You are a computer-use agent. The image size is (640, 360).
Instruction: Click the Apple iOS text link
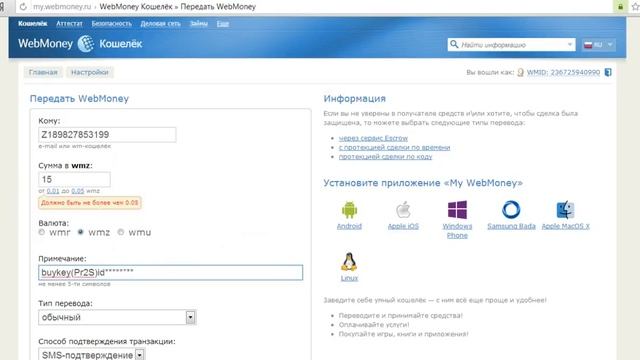(x=403, y=226)
